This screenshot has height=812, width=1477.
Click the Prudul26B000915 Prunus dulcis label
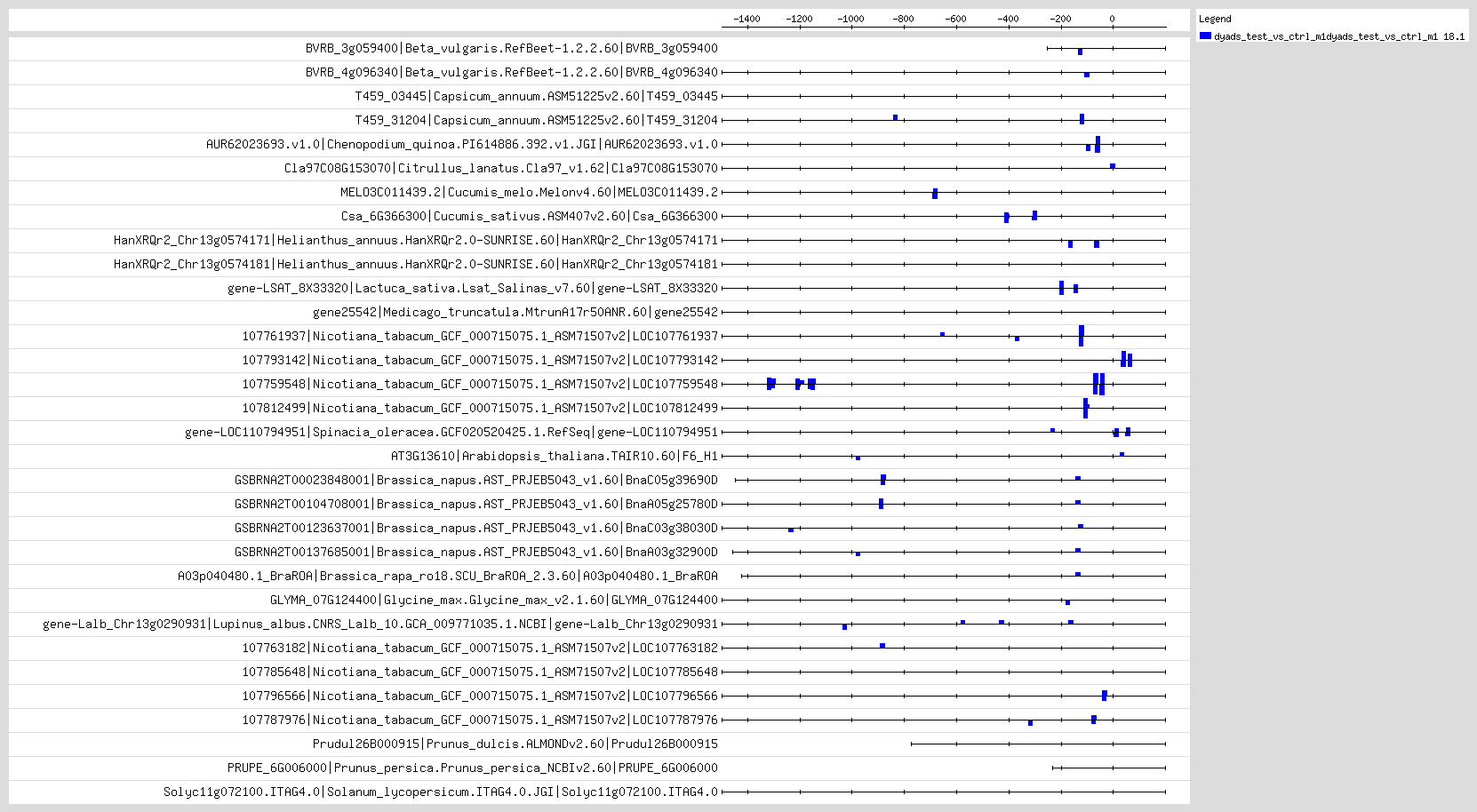tap(515, 744)
